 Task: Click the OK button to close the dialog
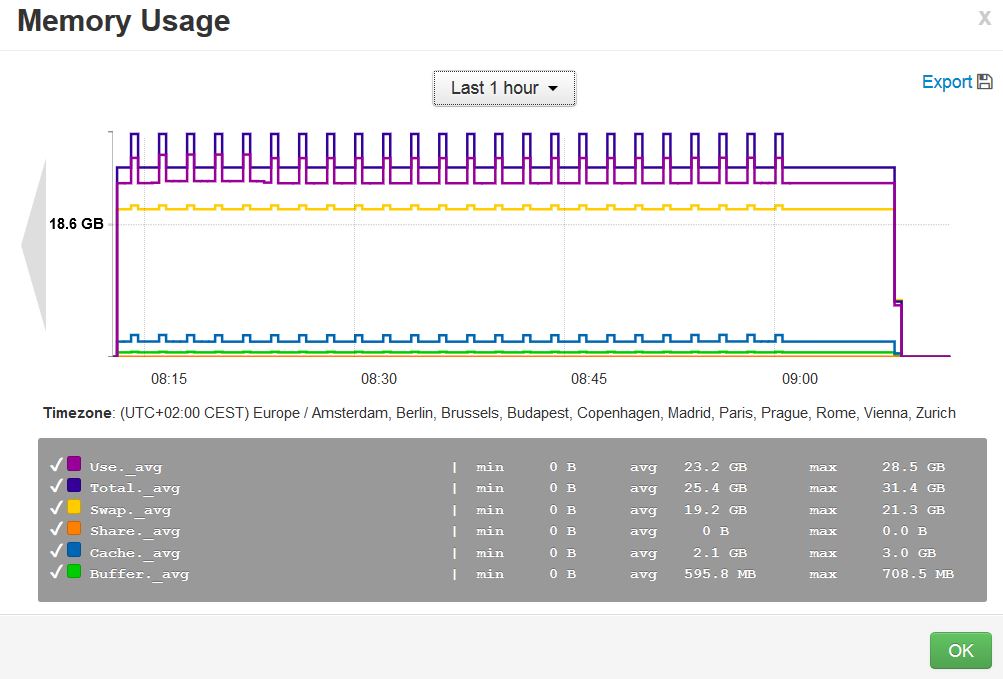point(959,650)
